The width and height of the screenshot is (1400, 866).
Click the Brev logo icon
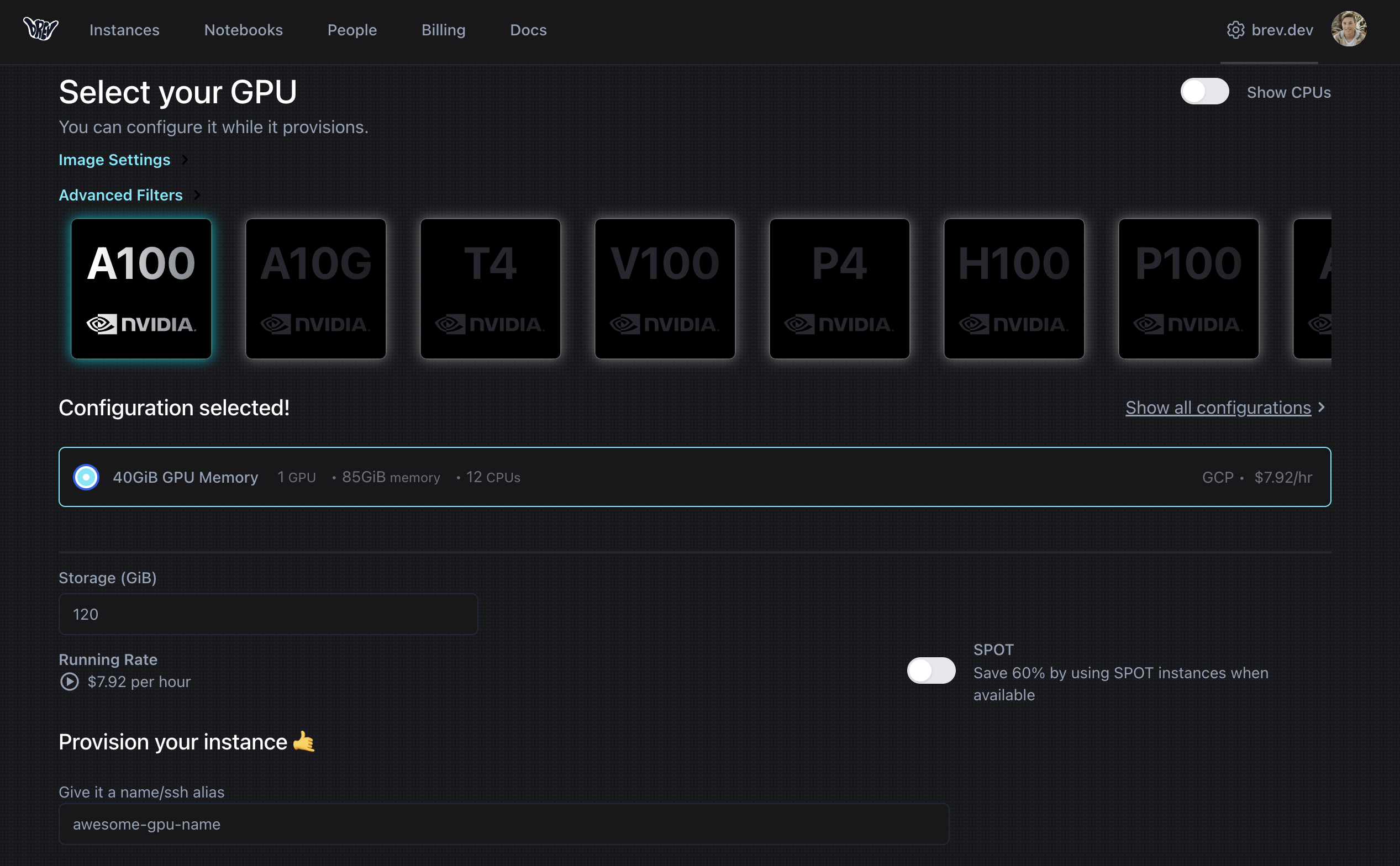[x=40, y=29]
